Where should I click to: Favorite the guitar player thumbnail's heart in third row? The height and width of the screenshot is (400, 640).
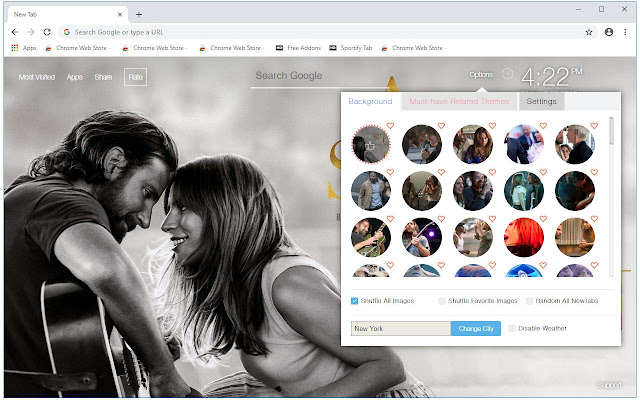[x=390, y=219]
